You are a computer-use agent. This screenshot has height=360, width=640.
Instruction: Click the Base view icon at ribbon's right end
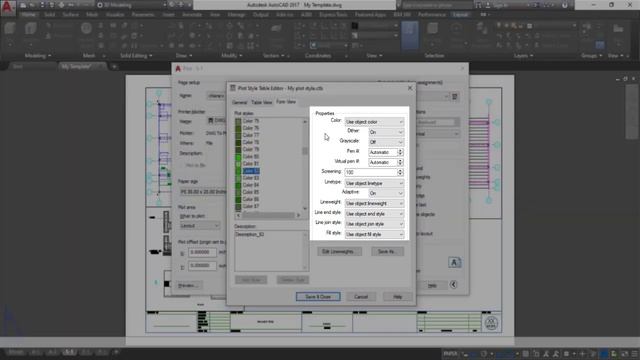[618, 28]
